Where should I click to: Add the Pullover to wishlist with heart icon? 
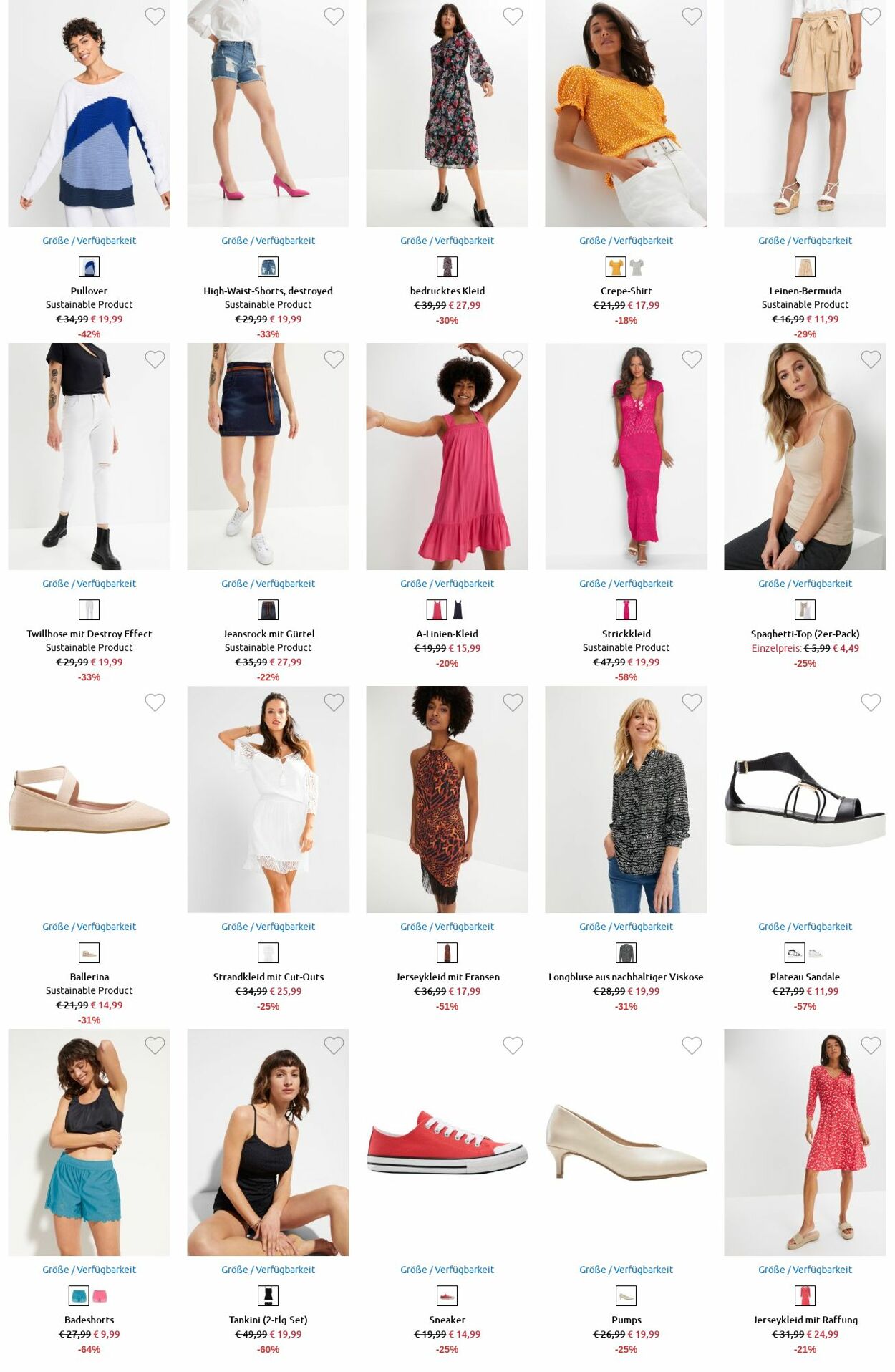coord(155,16)
